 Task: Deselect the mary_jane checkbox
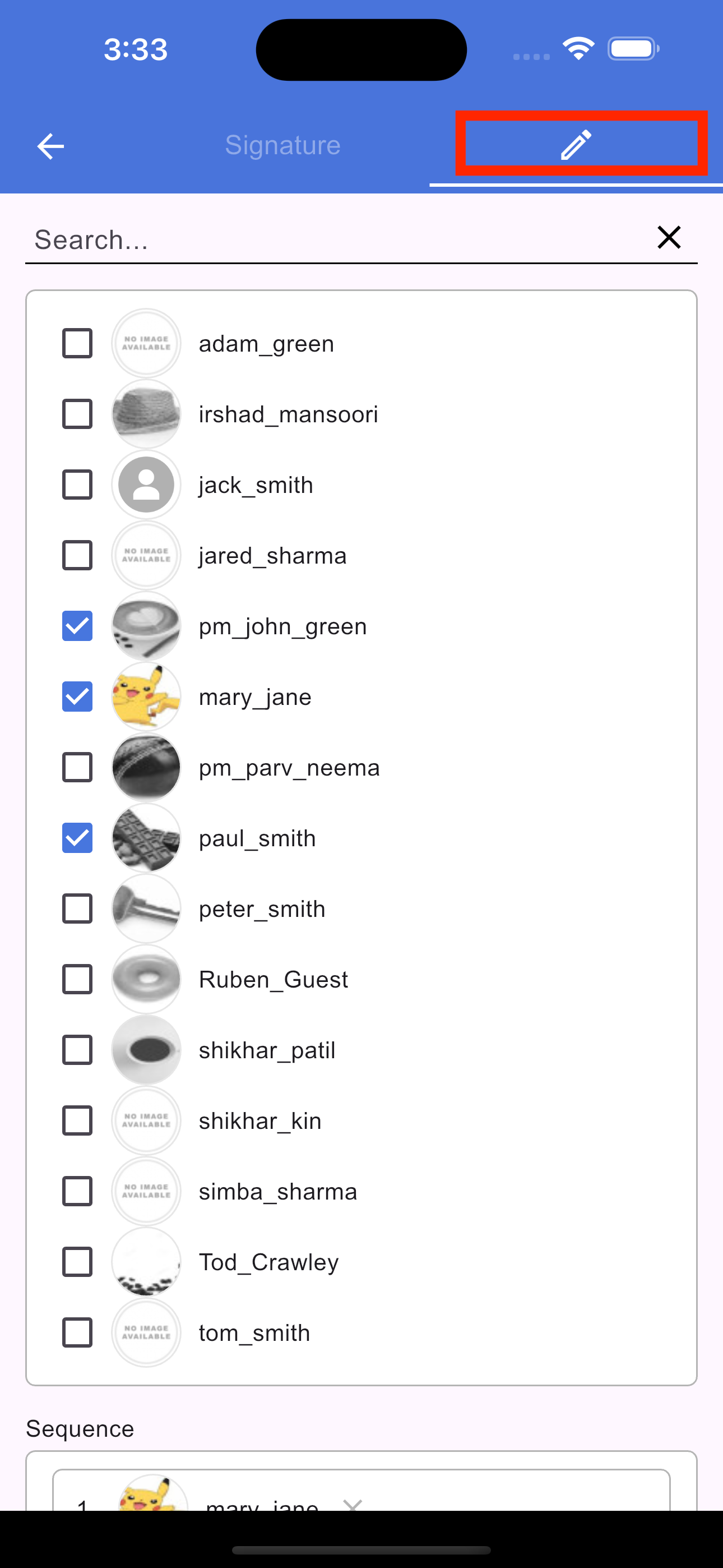click(77, 697)
